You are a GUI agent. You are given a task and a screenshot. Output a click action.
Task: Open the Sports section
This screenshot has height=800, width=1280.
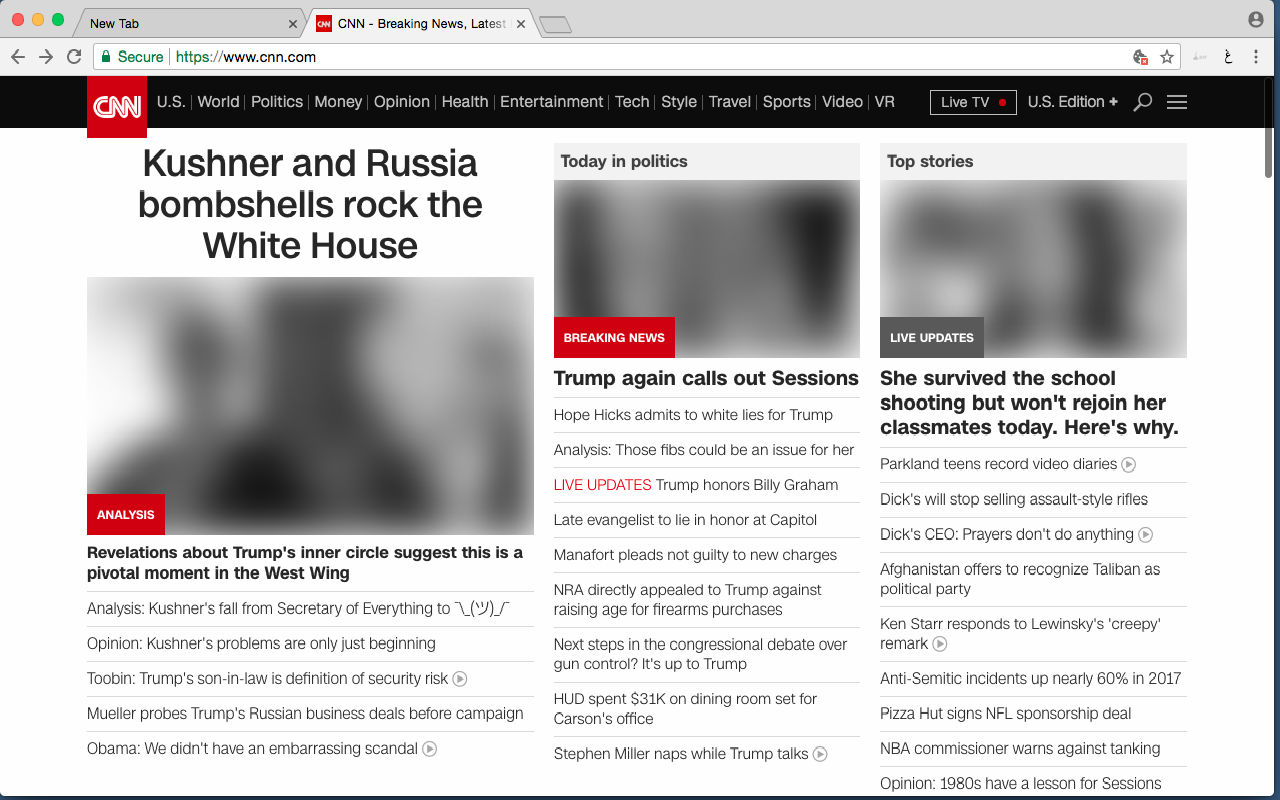787,102
